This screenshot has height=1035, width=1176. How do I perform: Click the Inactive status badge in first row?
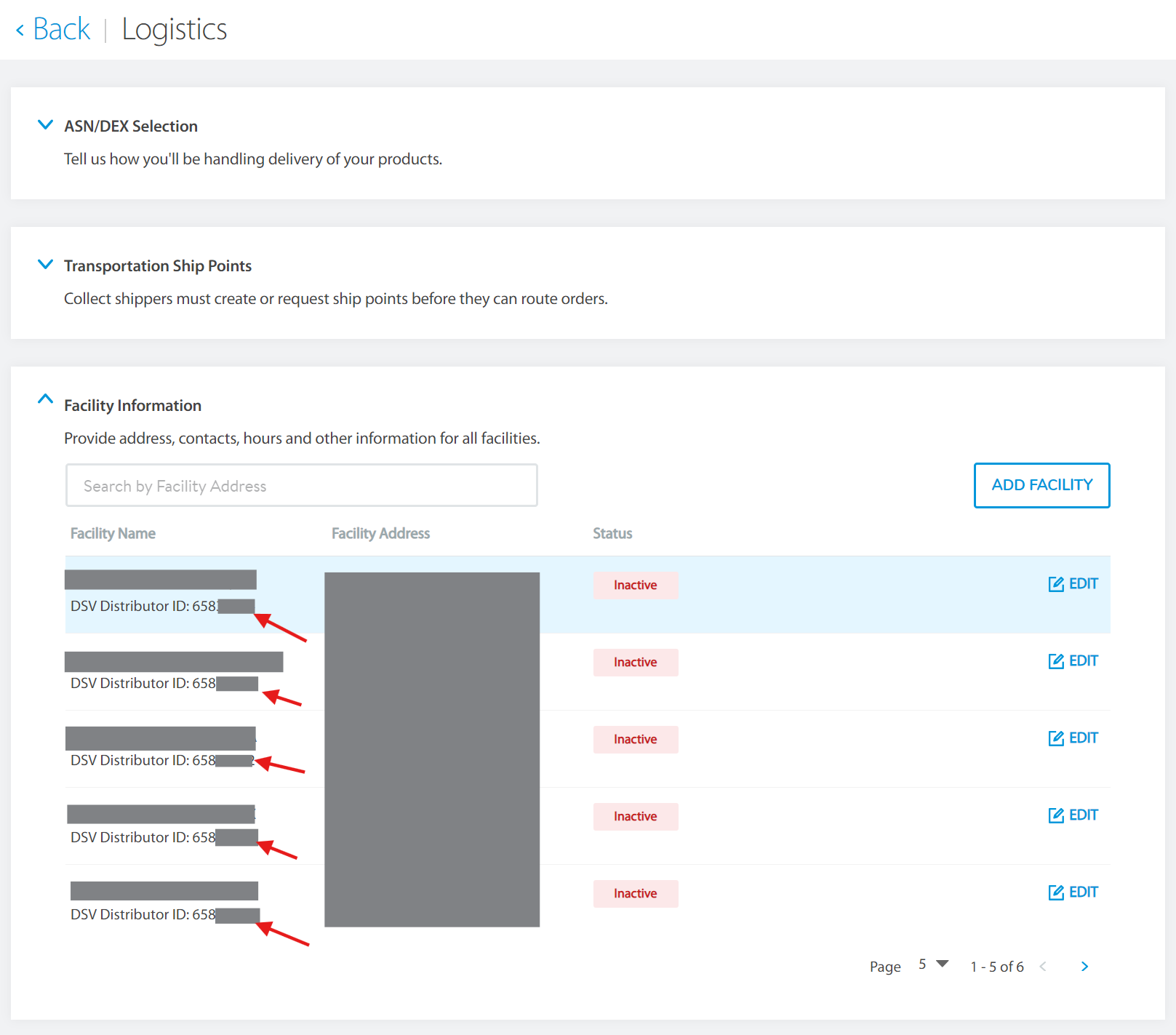pyautogui.click(x=635, y=586)
